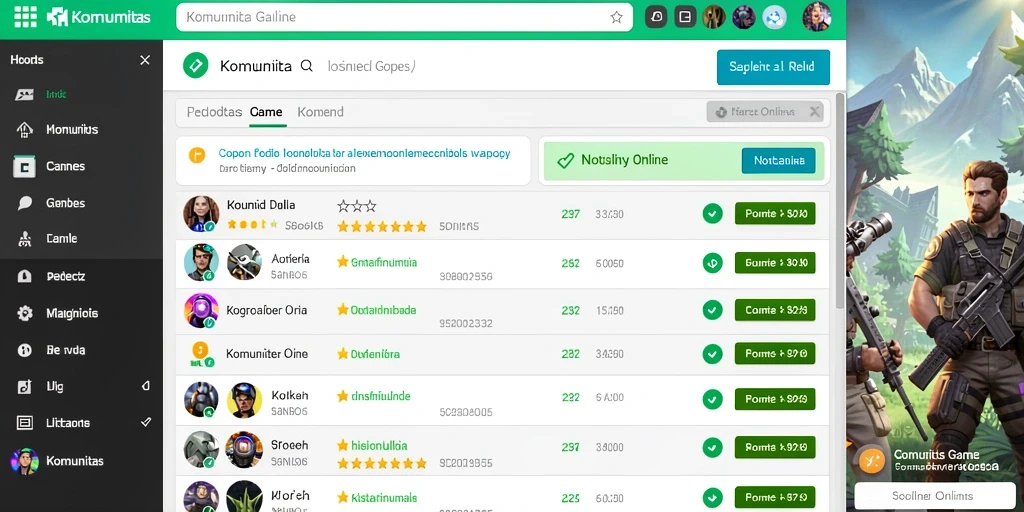Click the green pencil Komunita logo icon
The height and width of the screenshot is (512, 1024).
coord(195,65)
